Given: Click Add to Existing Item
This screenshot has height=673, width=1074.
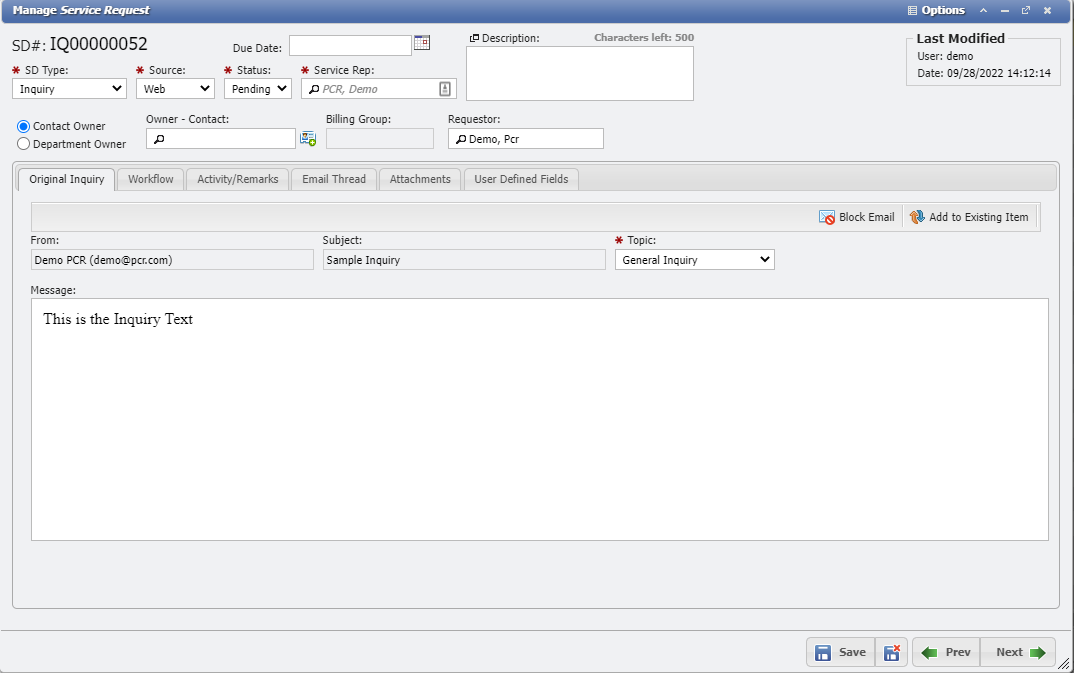Looking at the screenshot, I should [969, 217].
